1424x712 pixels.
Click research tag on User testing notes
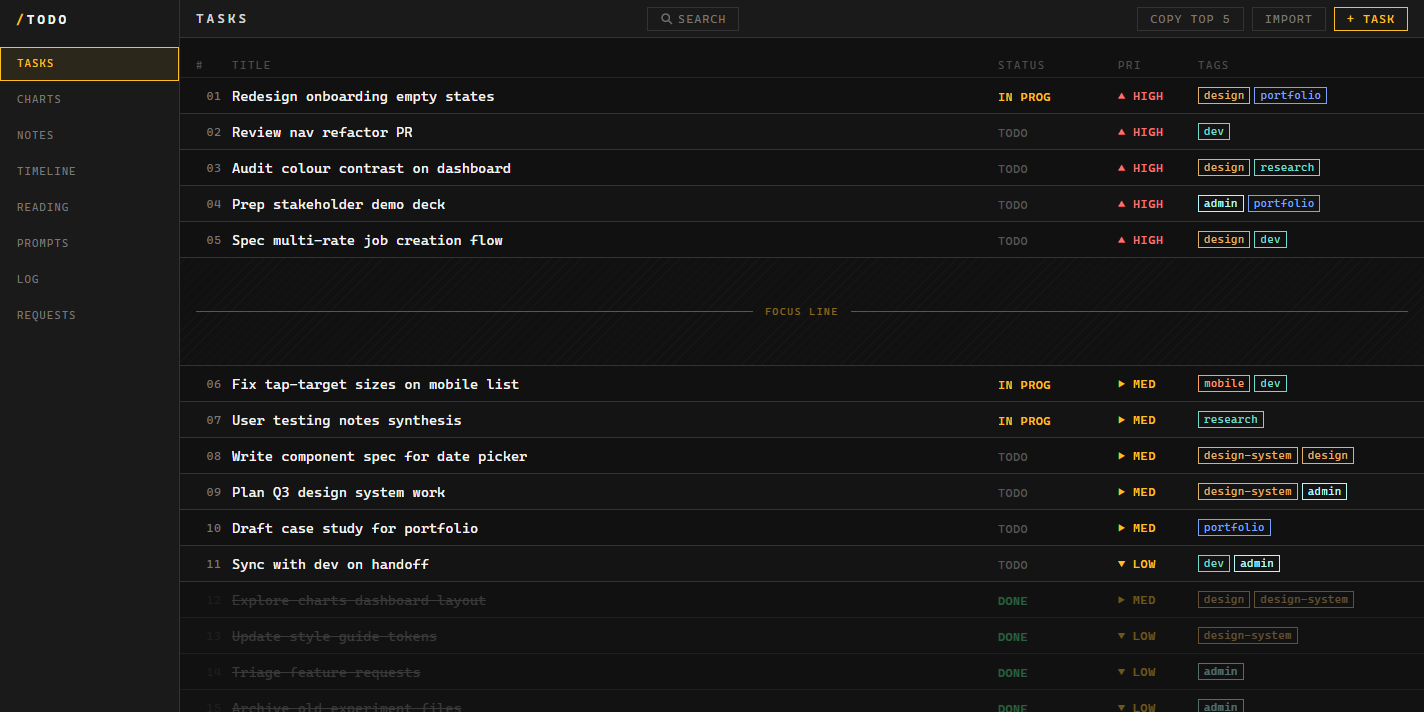[x=1231, y=420]
